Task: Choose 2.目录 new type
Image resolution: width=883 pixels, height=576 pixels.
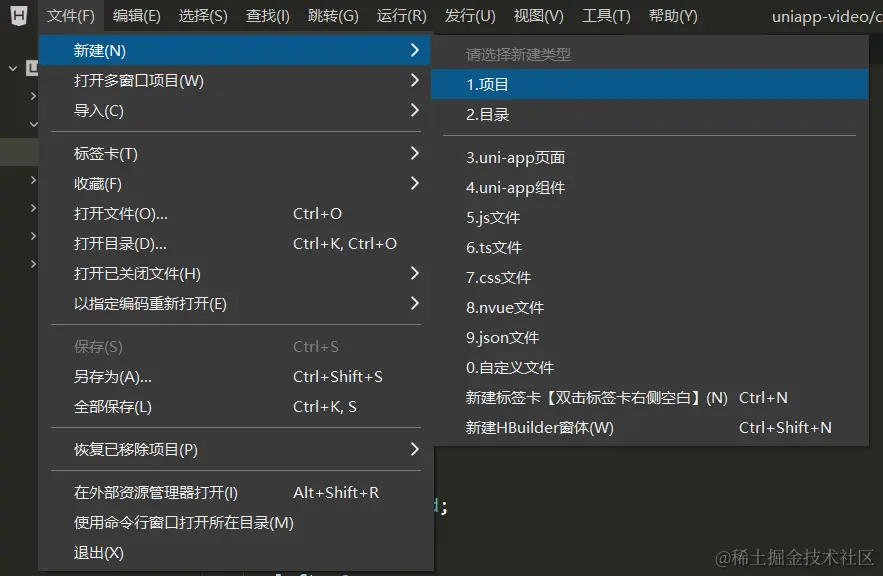Action: pyautogui.click(x=649, y=115)
